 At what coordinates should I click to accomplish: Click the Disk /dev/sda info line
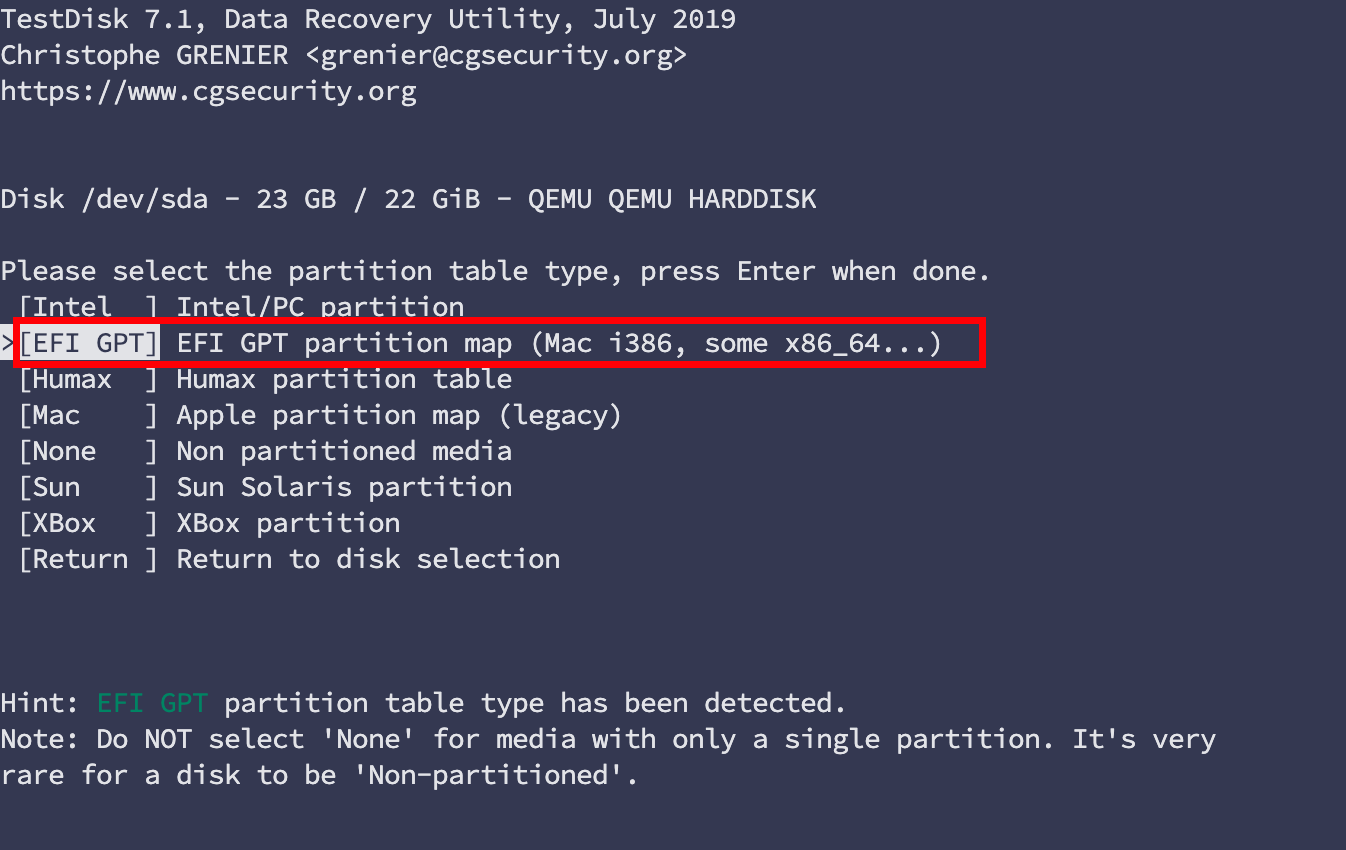(x=408, y=199)
